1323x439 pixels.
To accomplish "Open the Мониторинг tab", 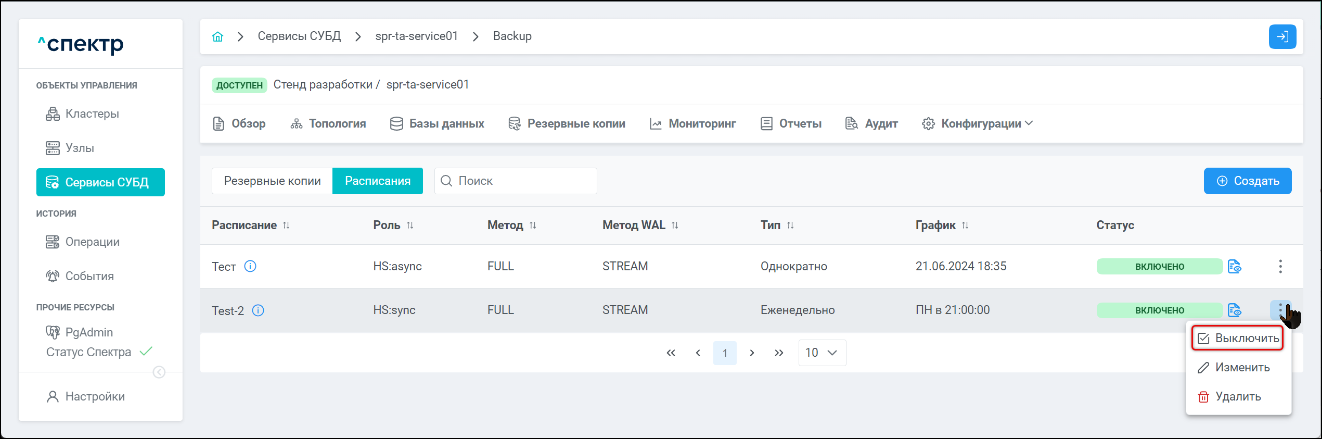I will pyautogui.click(x=692, y=124).
